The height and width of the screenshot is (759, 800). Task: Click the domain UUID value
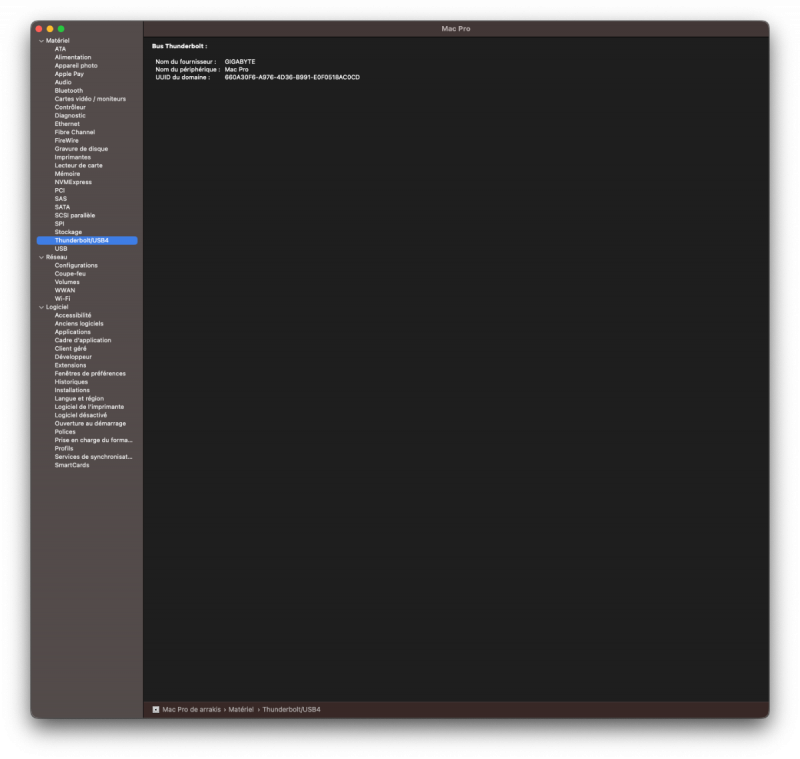tap(292, 78)
